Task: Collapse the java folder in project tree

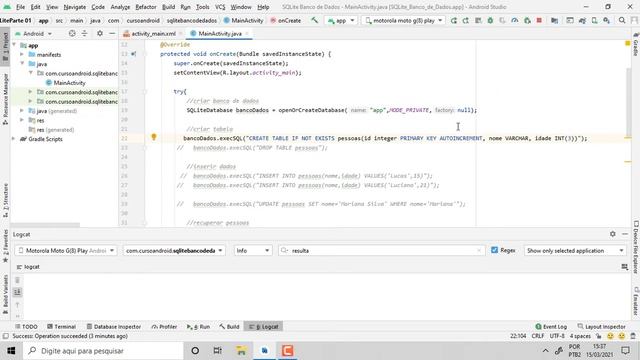Action: (22, 64)
